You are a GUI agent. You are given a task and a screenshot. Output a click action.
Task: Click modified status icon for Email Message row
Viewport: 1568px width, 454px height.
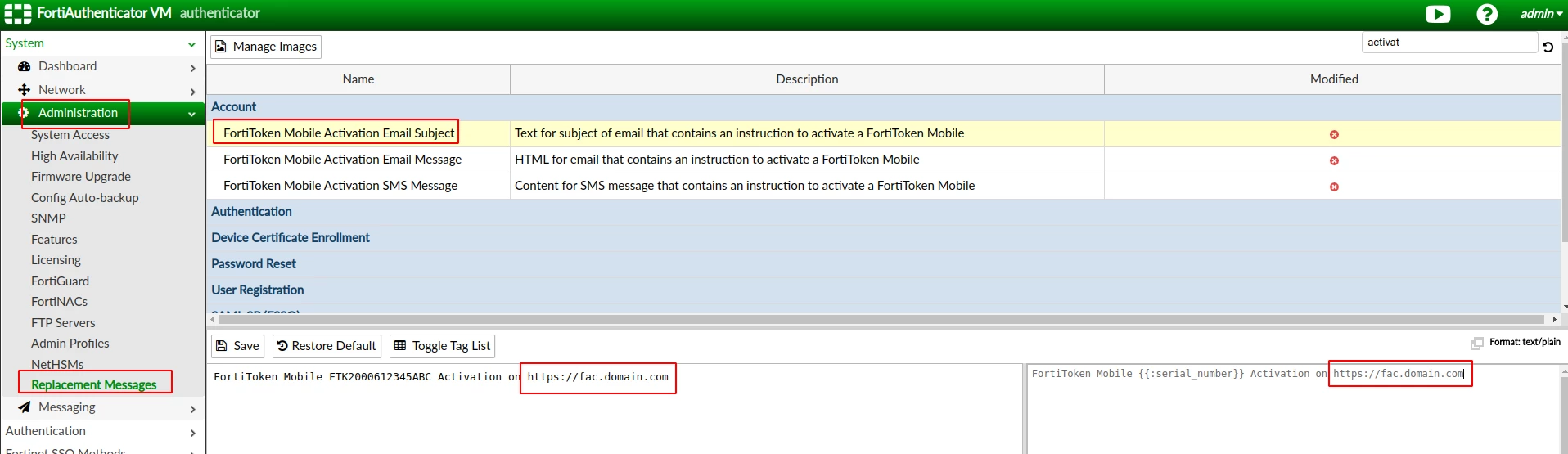click(x=1334, y=160)
